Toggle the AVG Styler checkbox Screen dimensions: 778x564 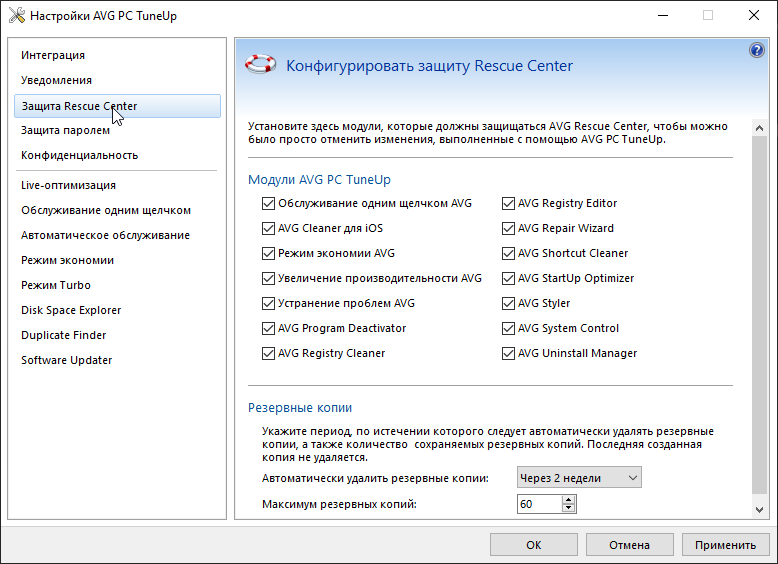pos(508,303)
